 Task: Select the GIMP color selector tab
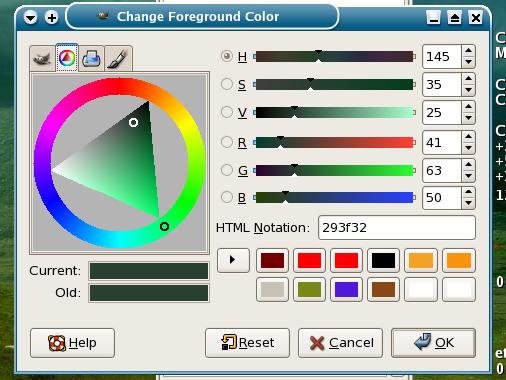42,59
